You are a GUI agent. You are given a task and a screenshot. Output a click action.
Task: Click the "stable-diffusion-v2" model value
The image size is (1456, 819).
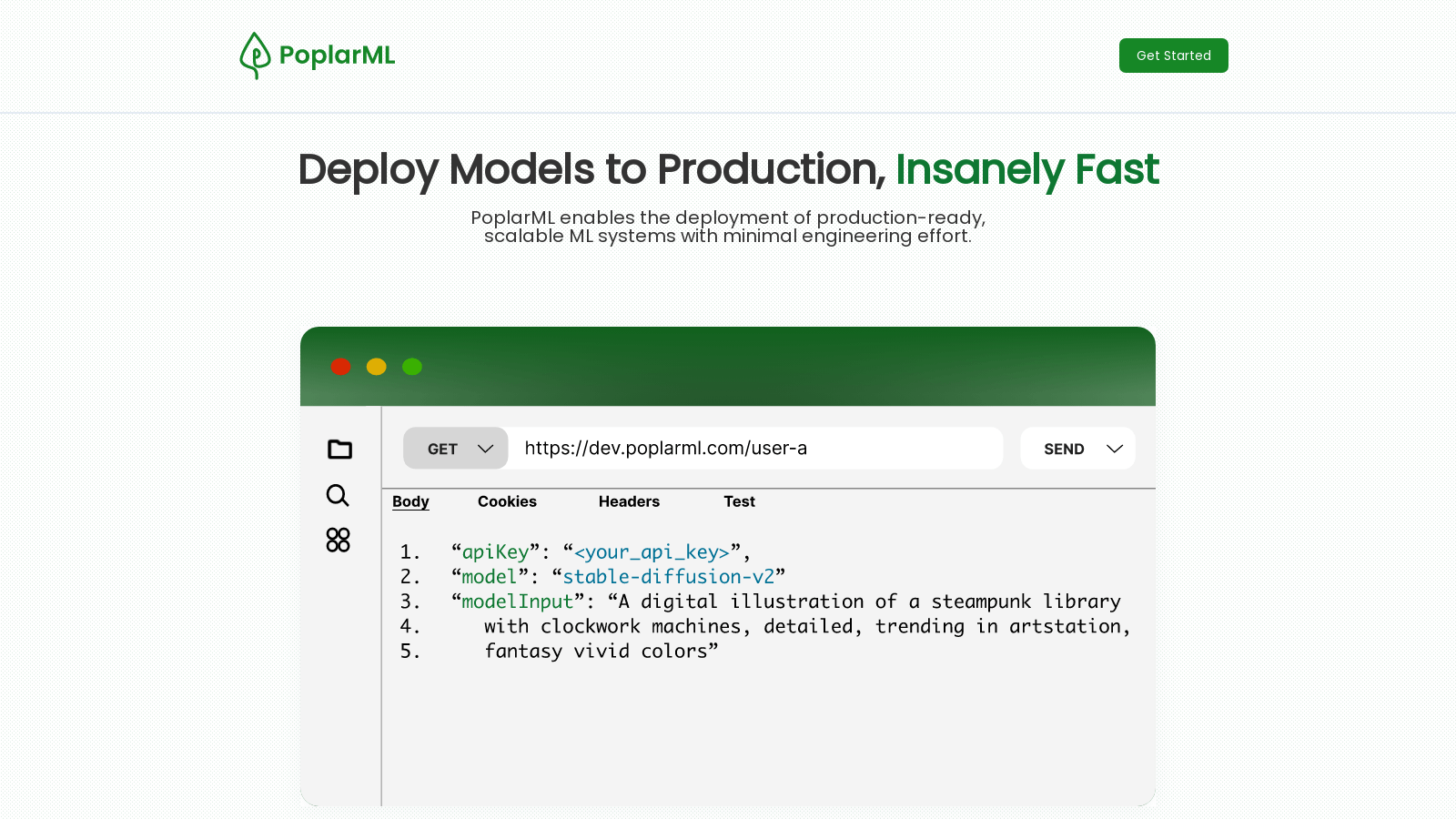(x=669, y=577)
